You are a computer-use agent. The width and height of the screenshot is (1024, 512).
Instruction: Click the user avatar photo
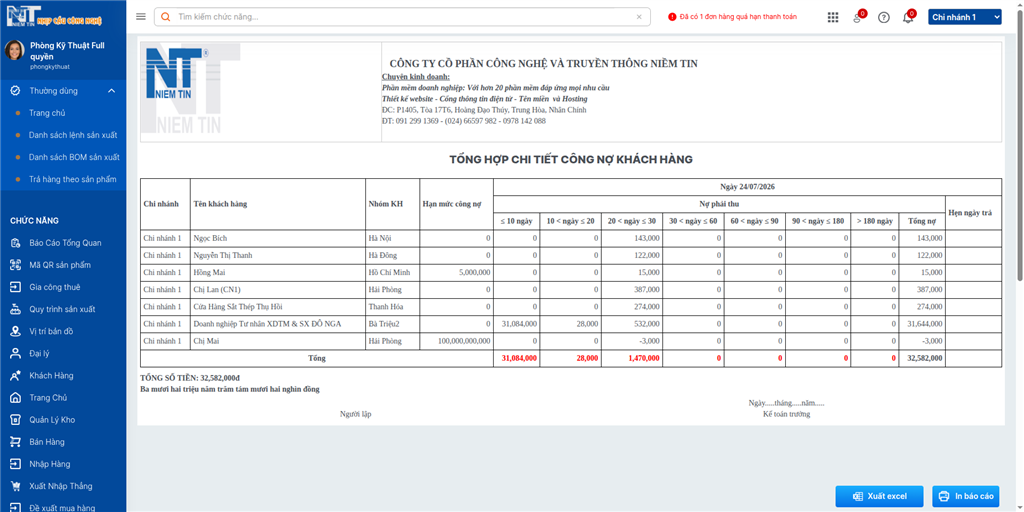[x=15, y=50]
